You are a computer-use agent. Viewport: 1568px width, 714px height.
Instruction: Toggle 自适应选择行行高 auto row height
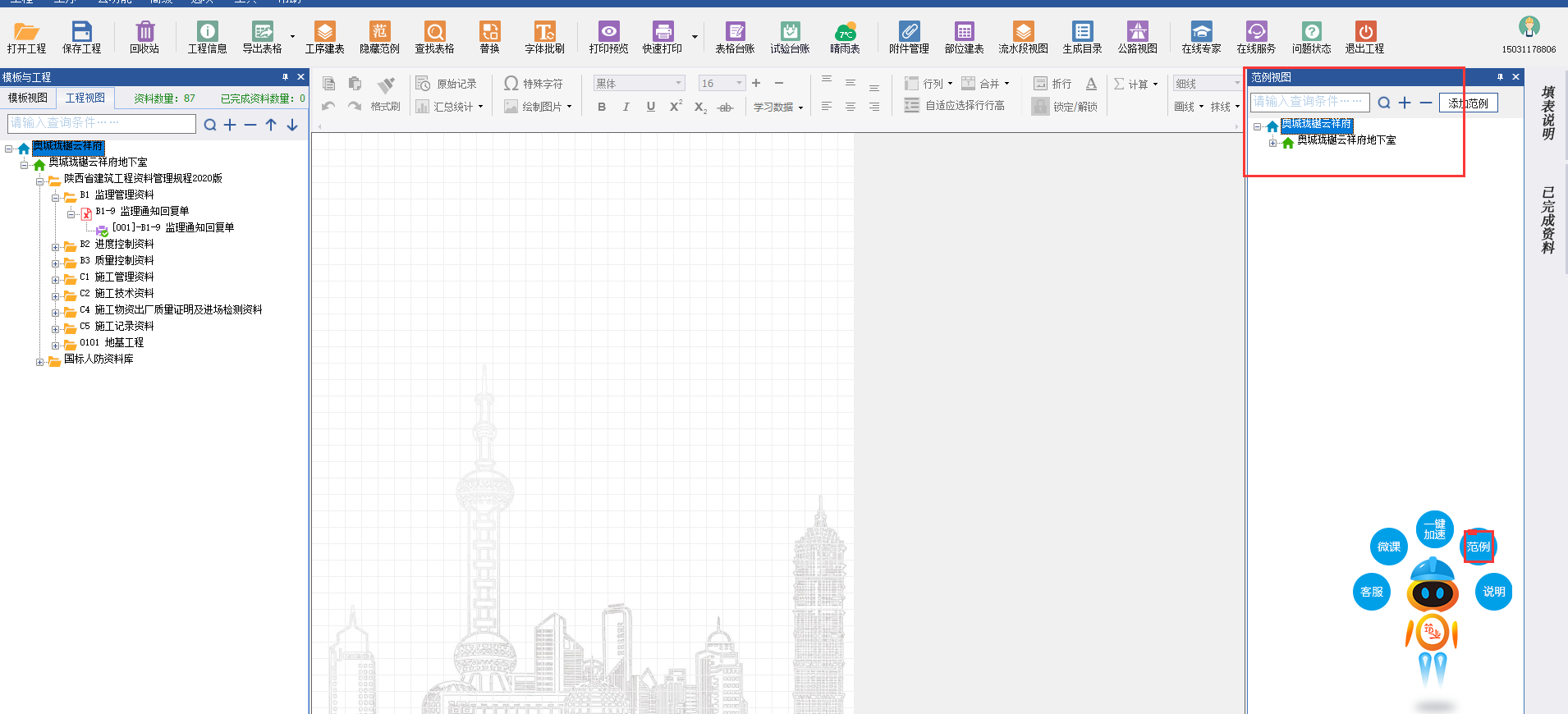coord(954,106)
